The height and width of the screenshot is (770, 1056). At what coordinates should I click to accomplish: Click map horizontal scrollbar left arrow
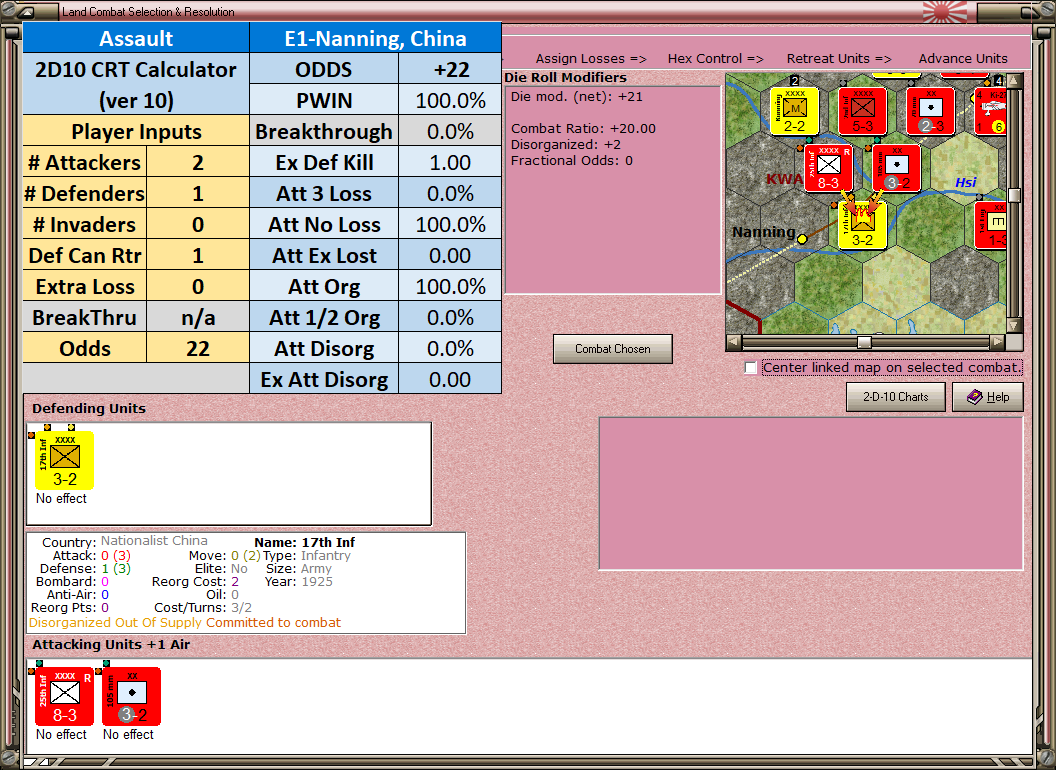point(734,342)
